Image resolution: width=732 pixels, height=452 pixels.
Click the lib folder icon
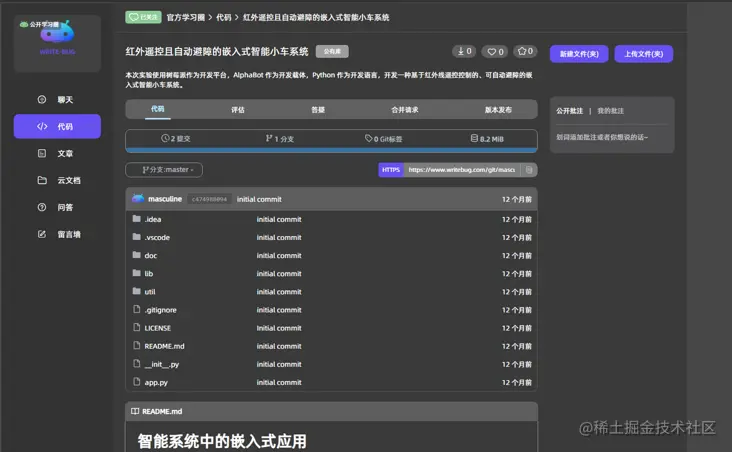[136, 273]
